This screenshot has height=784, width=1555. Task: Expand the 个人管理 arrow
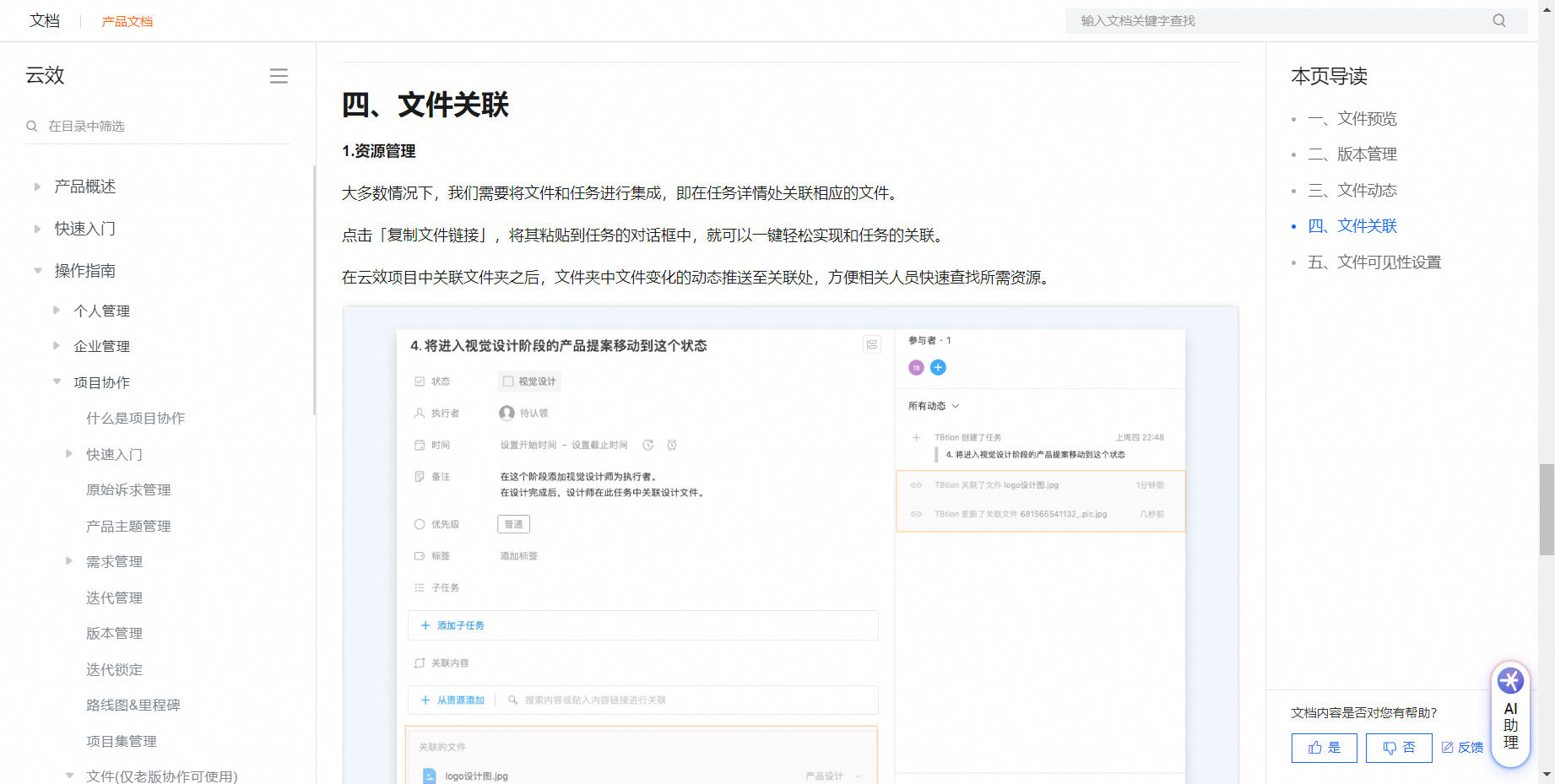tap(57, 311)
